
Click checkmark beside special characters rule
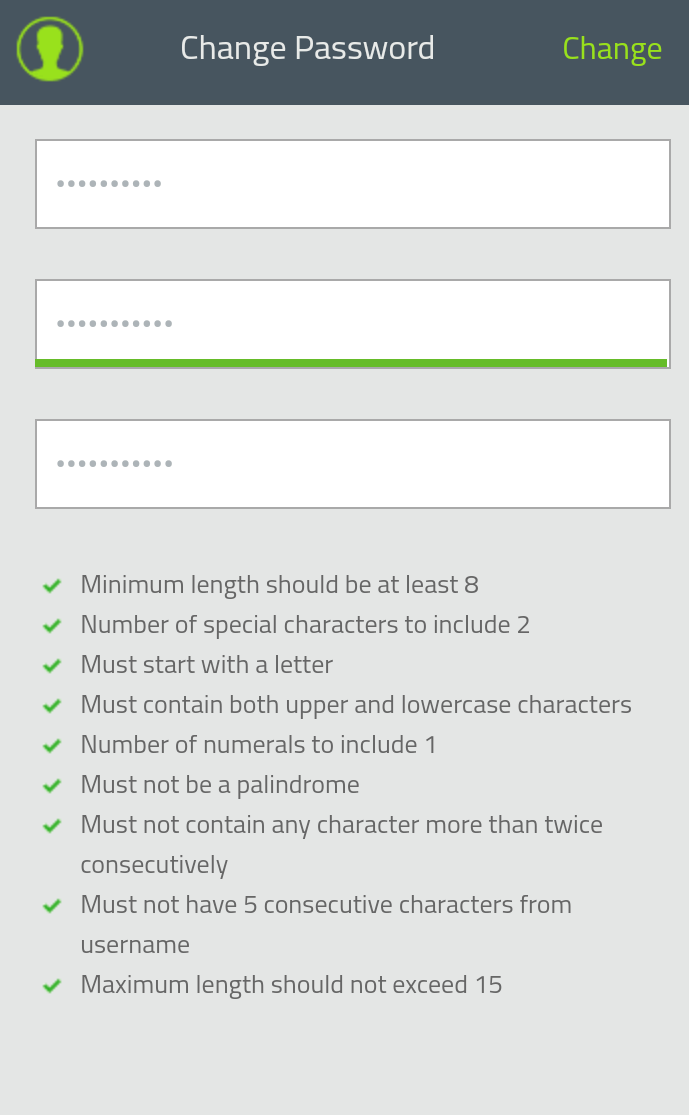pos(52,626)
